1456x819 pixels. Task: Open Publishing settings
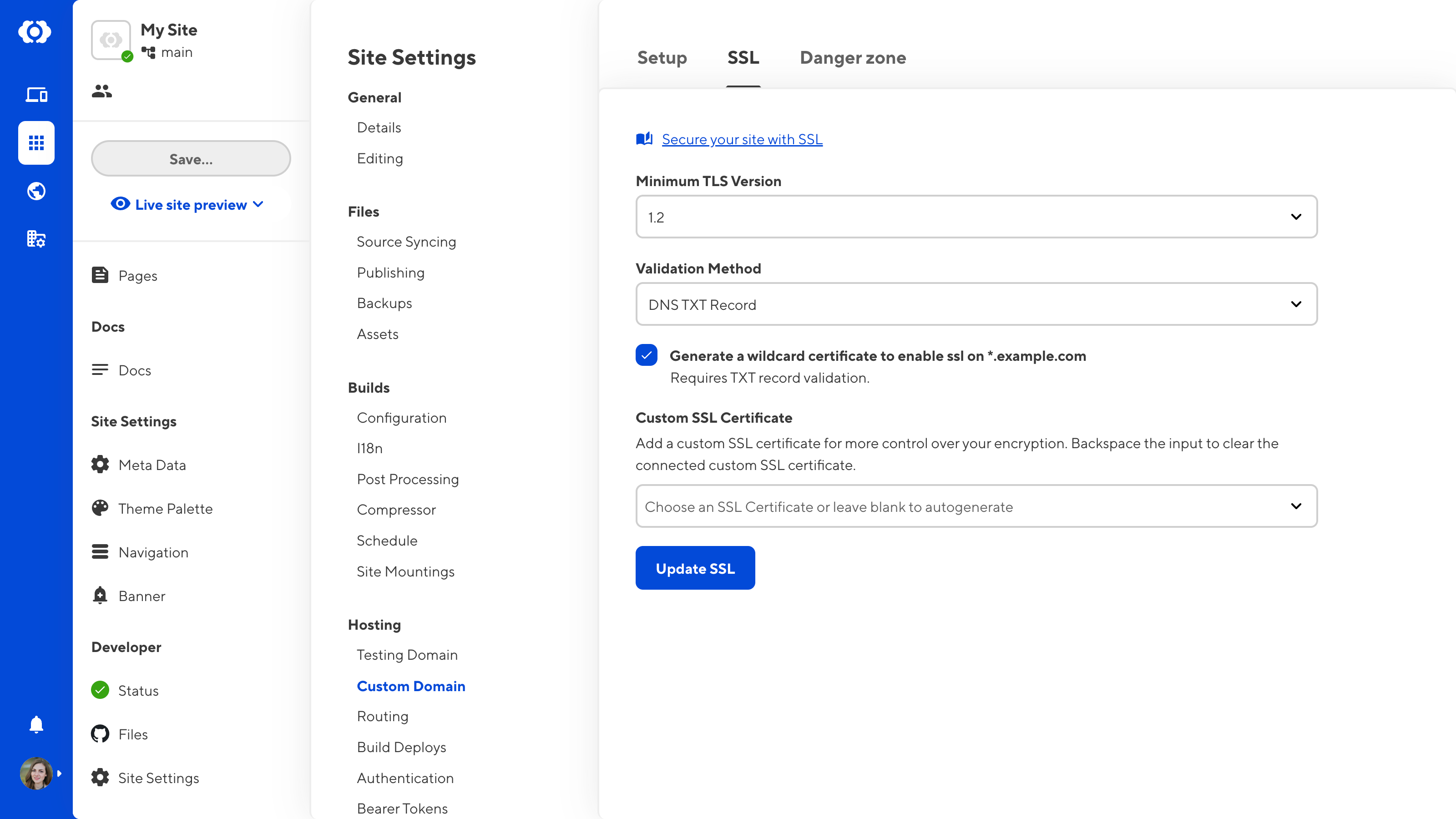[x=390, y=273]
